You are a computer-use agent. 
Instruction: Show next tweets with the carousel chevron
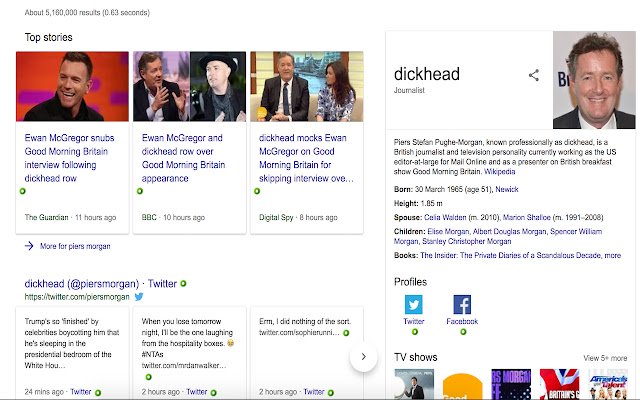(x=363, y=357)
